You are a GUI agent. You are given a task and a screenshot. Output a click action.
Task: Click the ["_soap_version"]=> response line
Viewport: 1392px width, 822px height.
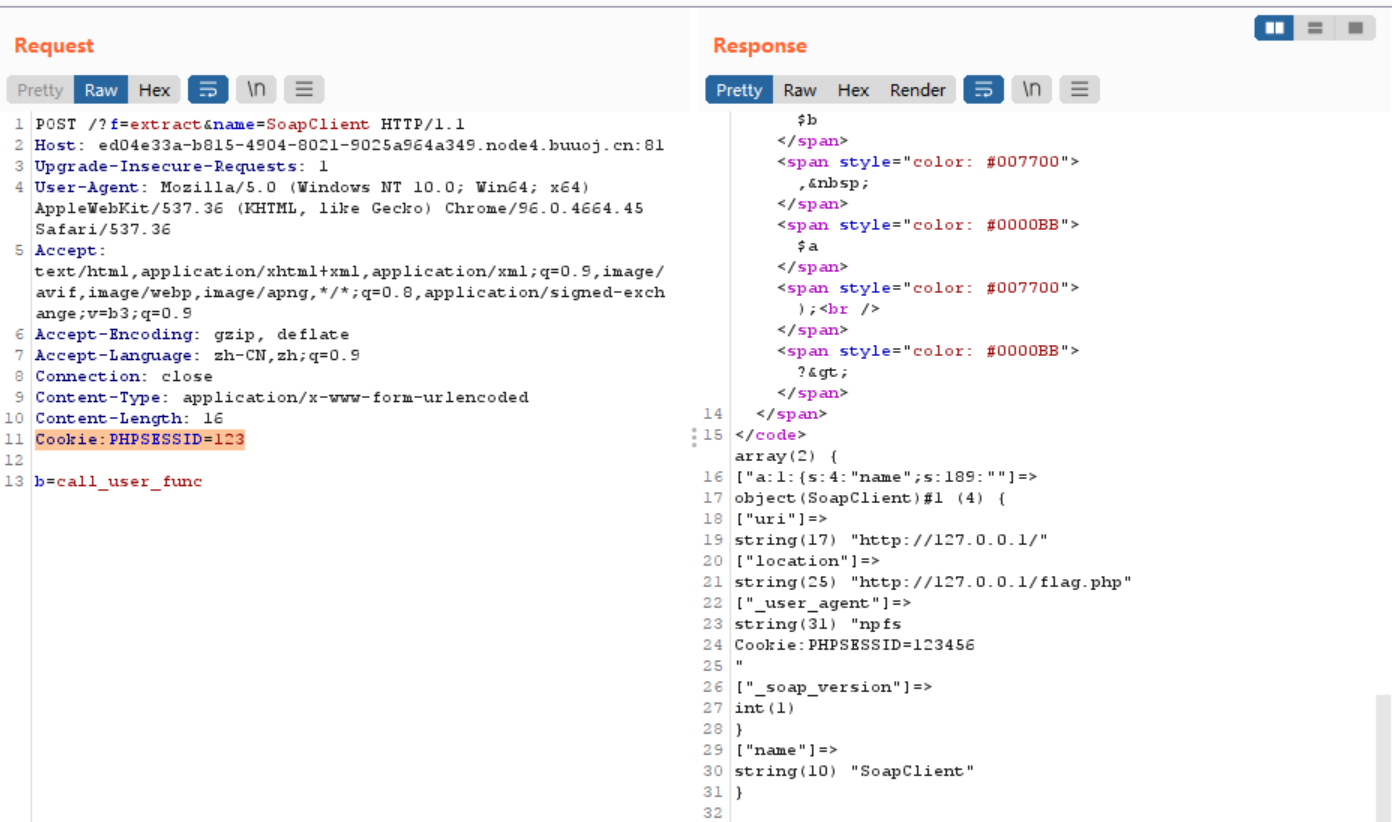[x=833, y=687]
